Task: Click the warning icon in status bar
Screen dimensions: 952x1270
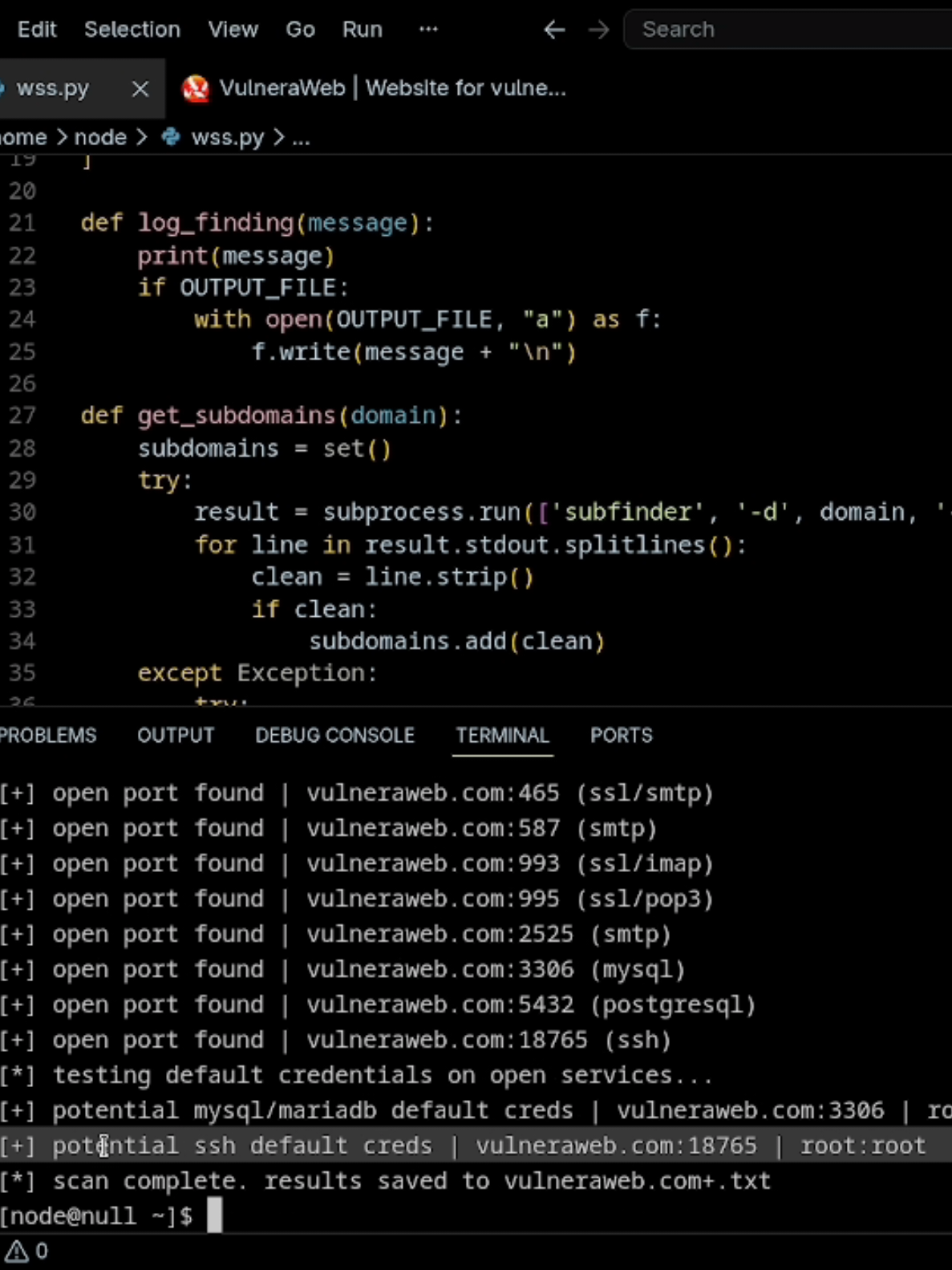Action: pyautogui.click(x=17, y=1251)
